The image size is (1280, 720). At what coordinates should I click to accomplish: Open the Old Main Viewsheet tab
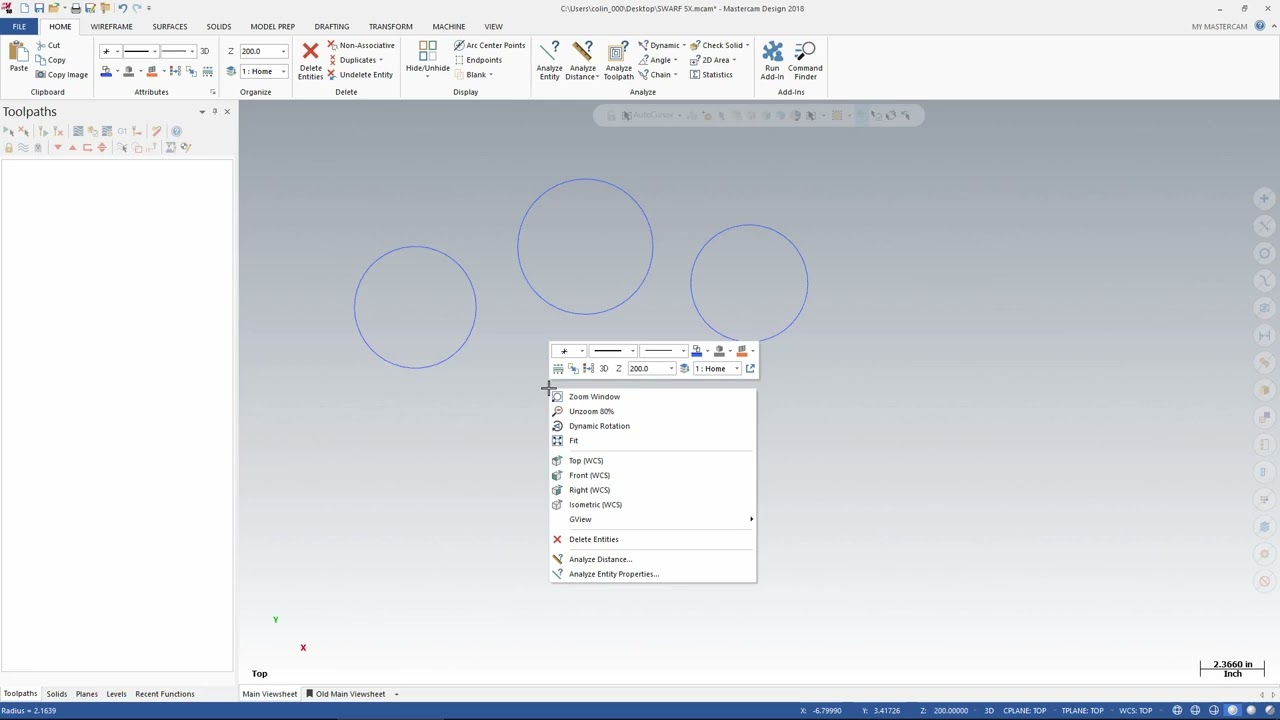click(x=346, y=694)
